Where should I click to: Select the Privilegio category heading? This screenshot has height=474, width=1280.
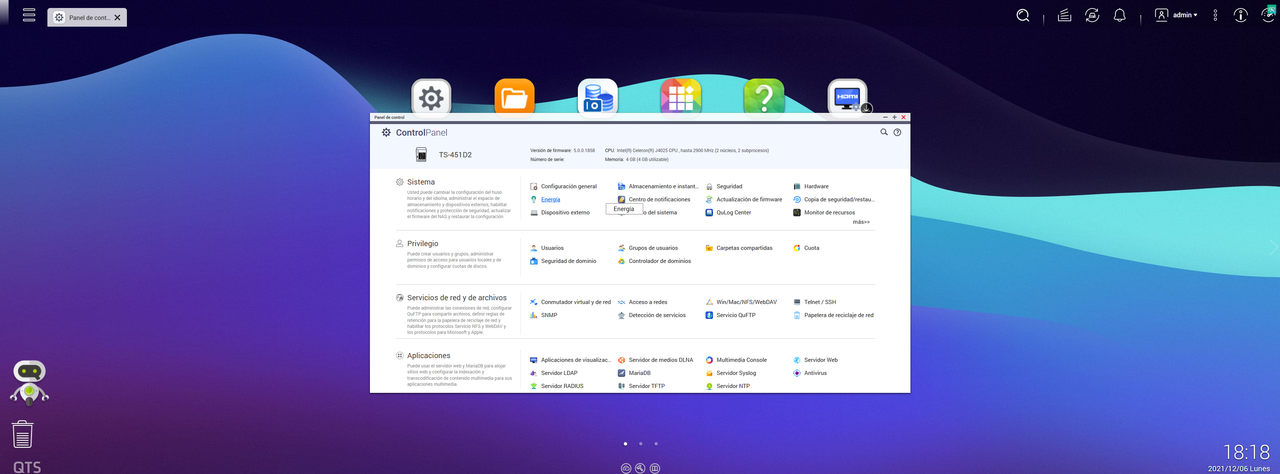click(423, 243)
